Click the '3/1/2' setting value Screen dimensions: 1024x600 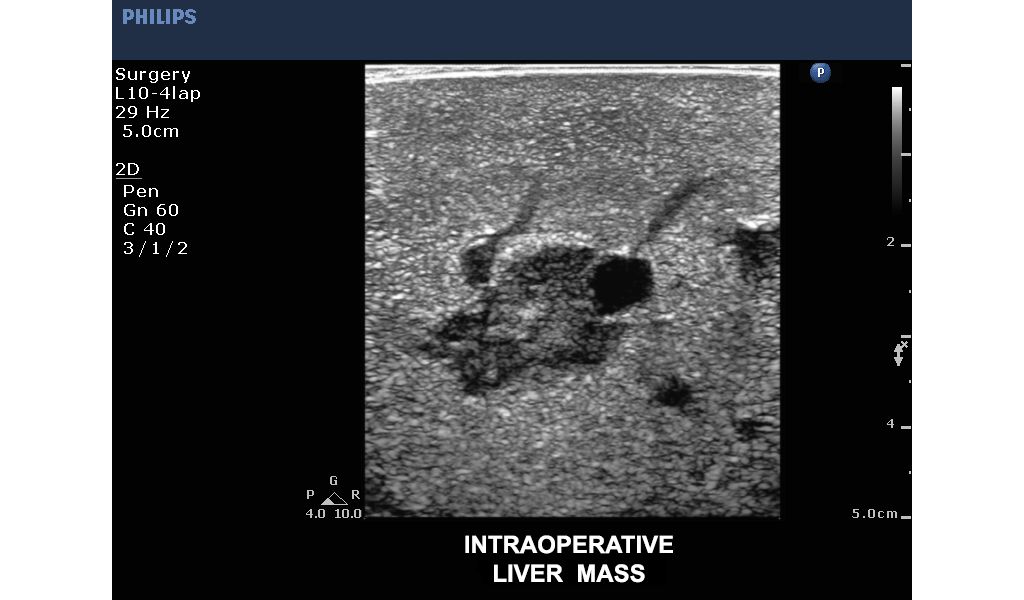(x=155, y=248)
